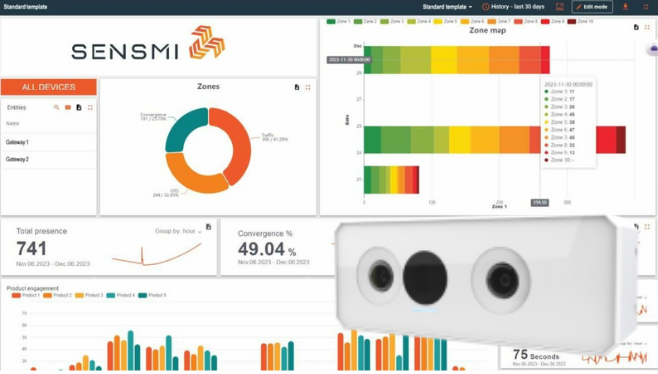Screen dimensions: 658x374
Task: Export data from Zones widget
Action: click(297, 87)
